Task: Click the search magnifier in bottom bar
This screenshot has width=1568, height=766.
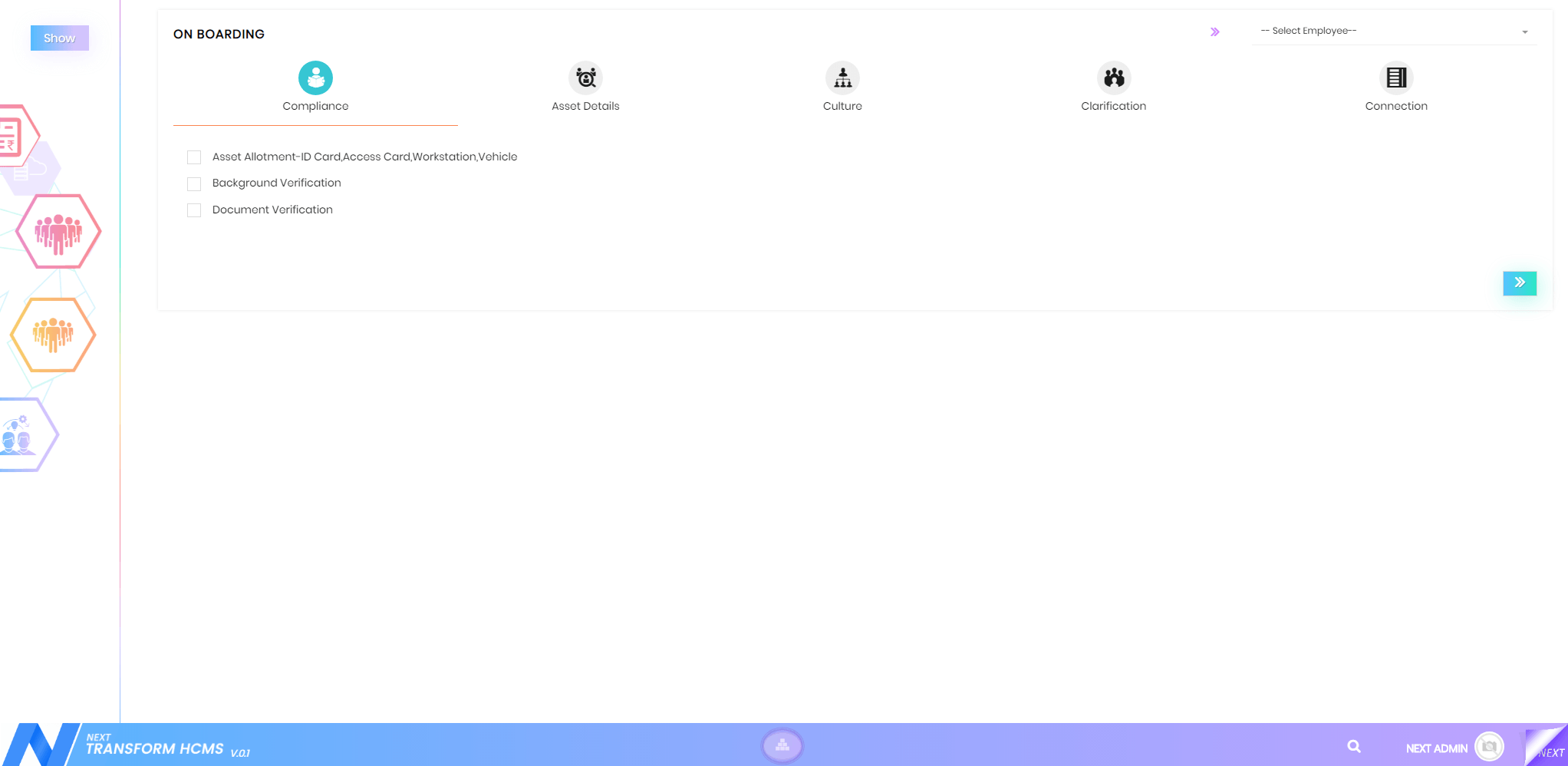Action: tap(1354, 747)
